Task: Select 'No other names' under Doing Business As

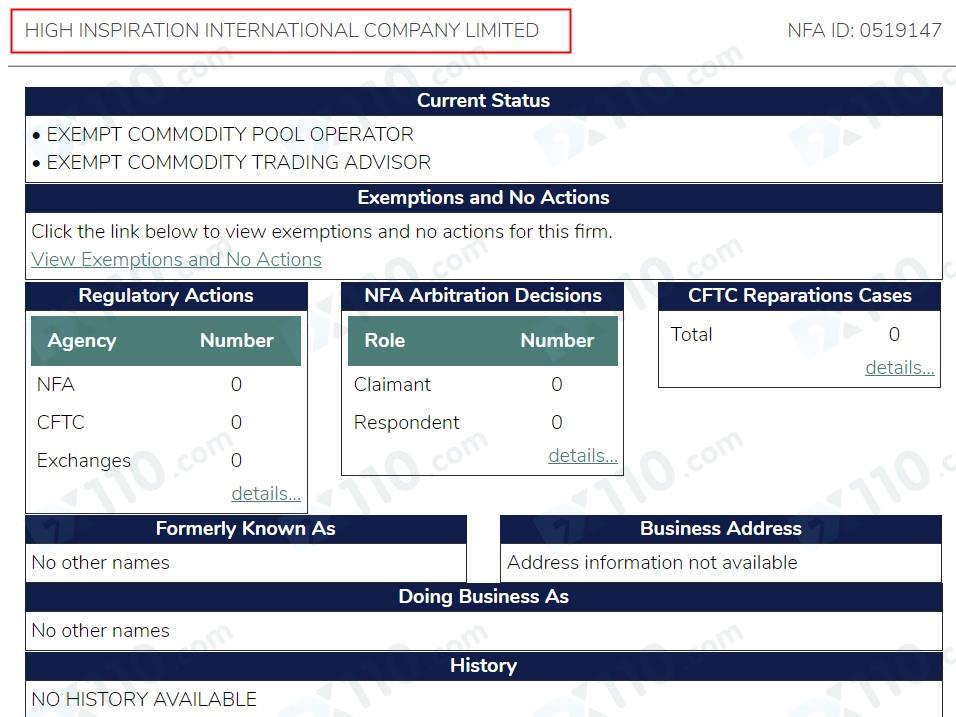Action: click(x=101, y=630)
